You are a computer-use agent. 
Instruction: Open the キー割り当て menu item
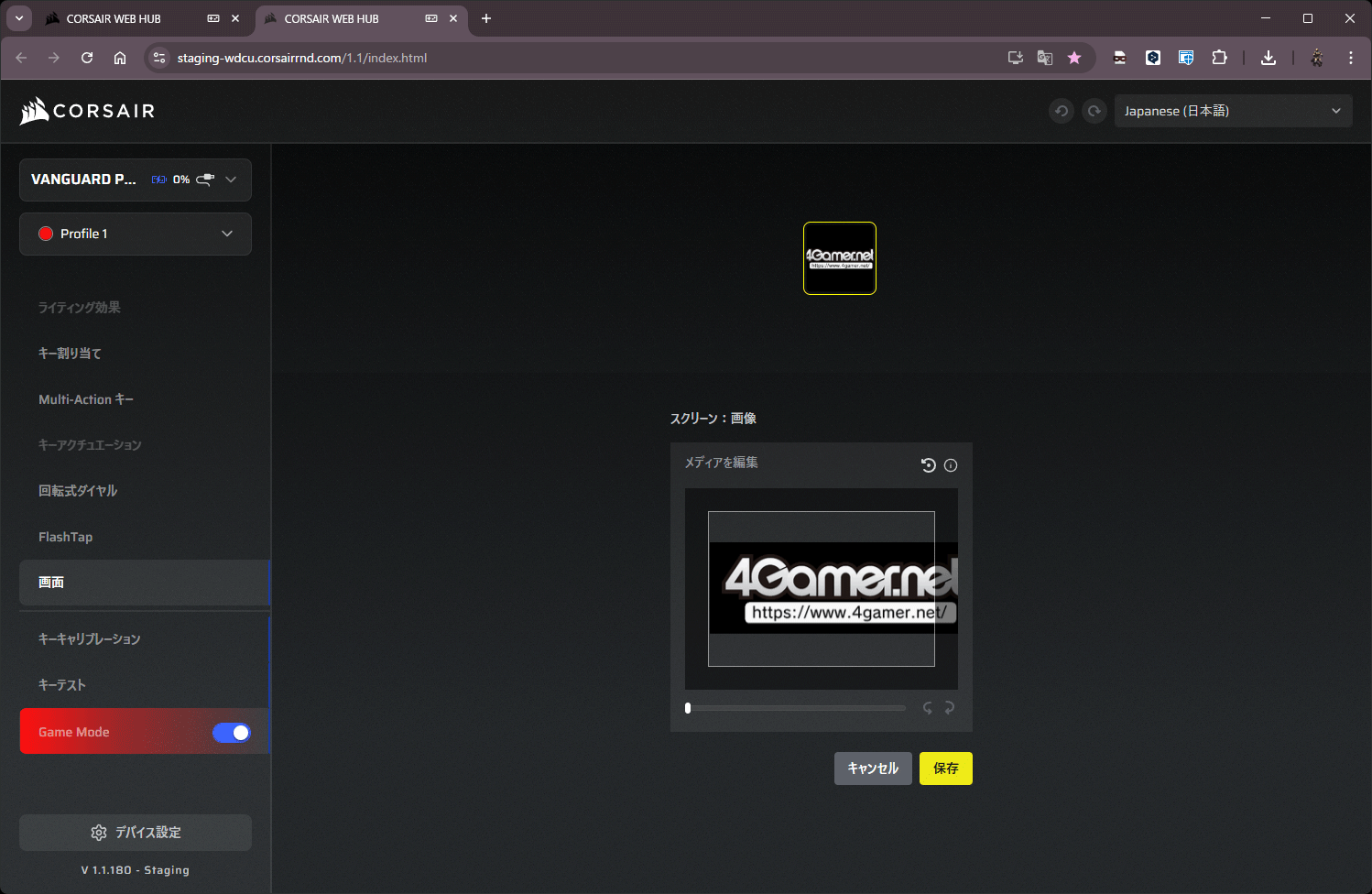[x=70, y=354]
